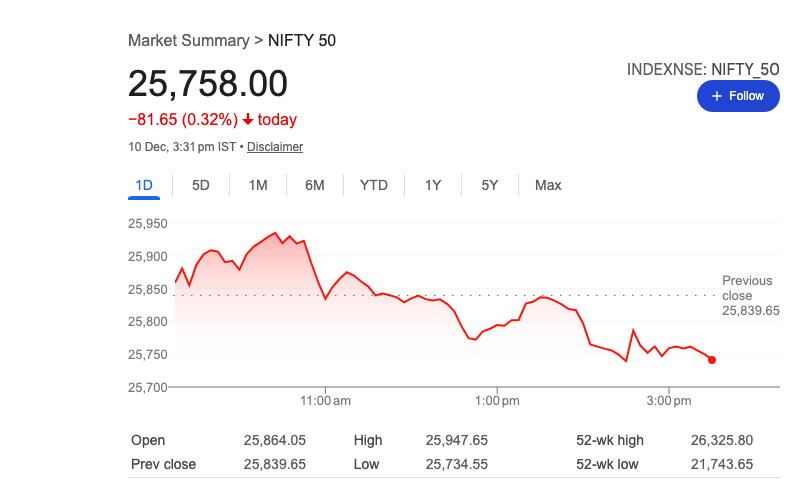Click the 3:00 pm time marker
The image size is (800, 492).
[x=668, y=401]
